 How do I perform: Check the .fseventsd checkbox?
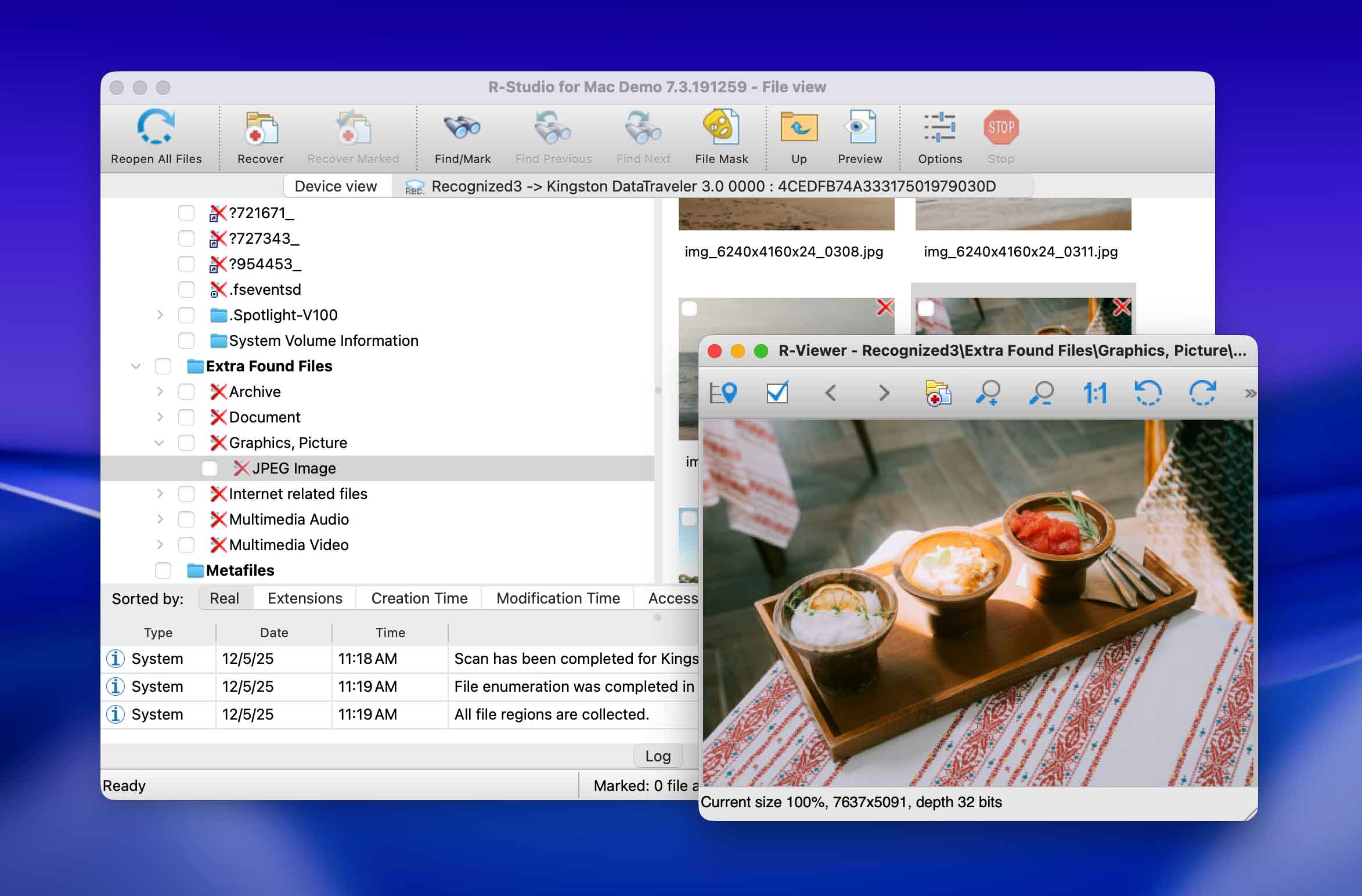(186, 290)
